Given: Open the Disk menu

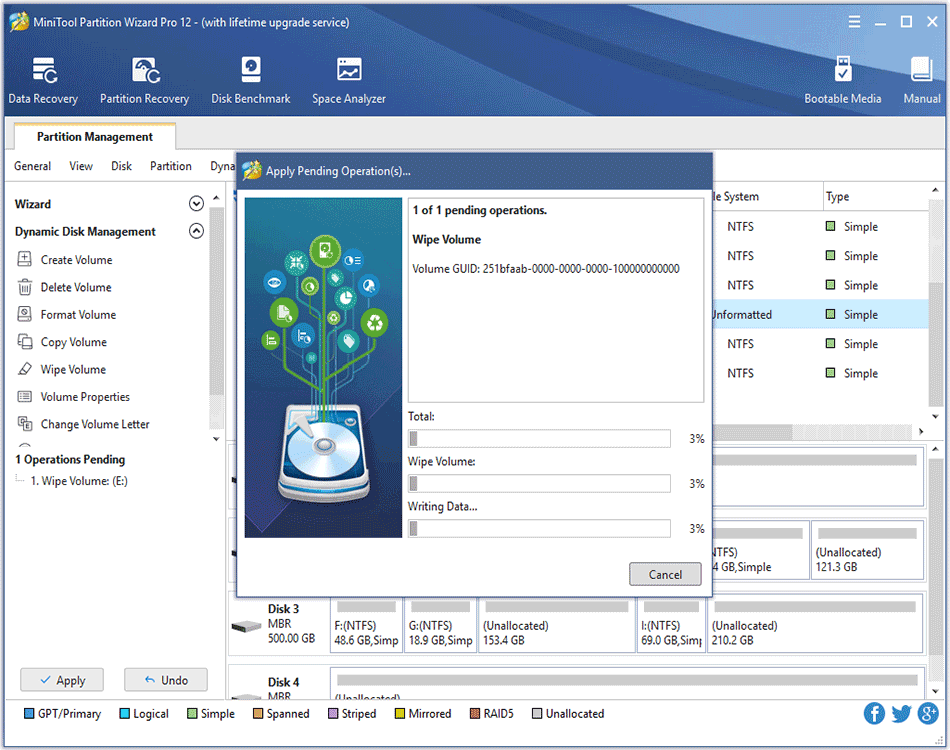Looking at the screenshot, I should coord(121,166).
